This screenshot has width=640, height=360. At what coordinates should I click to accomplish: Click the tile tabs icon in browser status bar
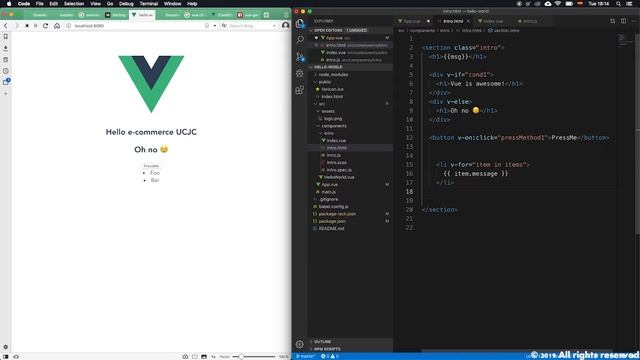pos(195,356)
